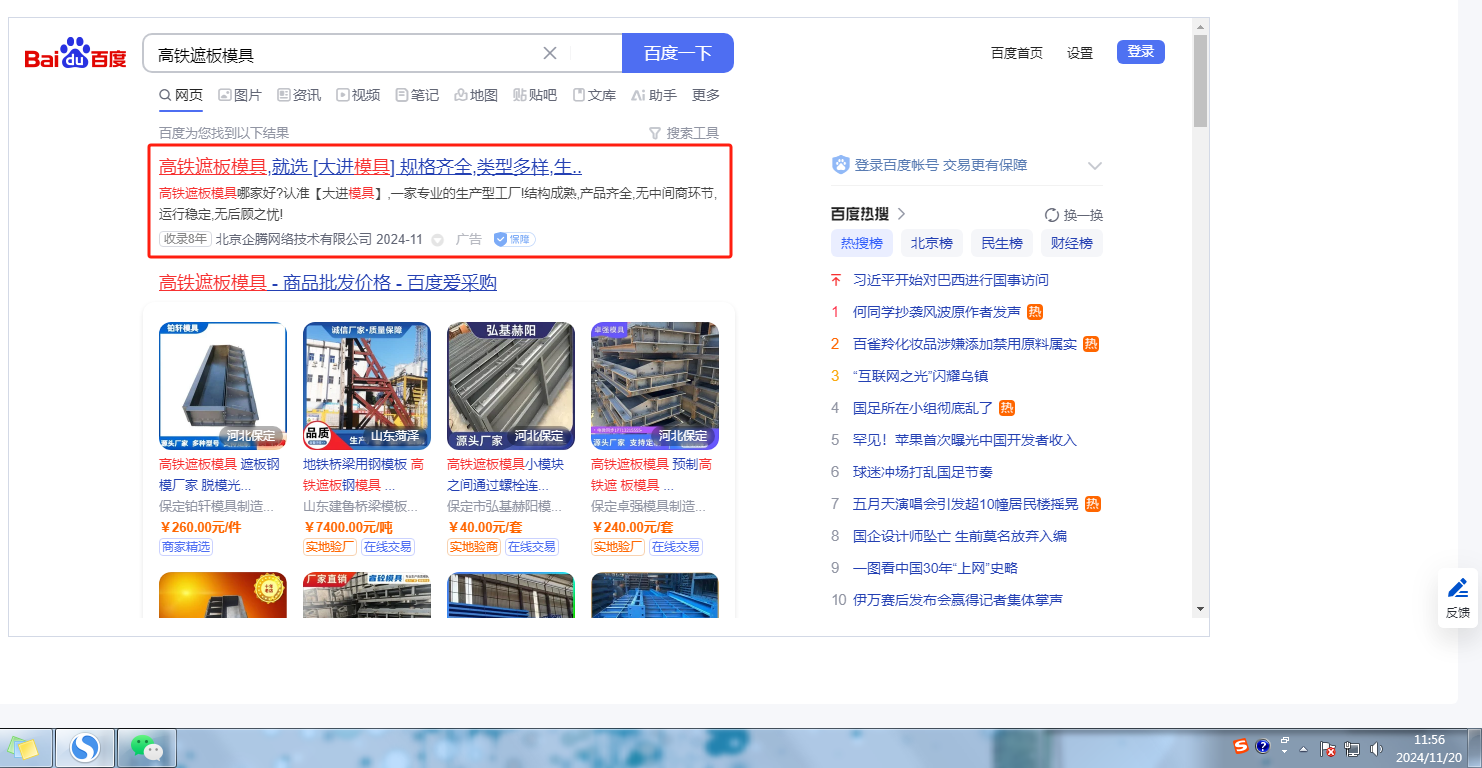Open hot topic 何同学抄袭风波原作者发声

click(x=937, y=312)
